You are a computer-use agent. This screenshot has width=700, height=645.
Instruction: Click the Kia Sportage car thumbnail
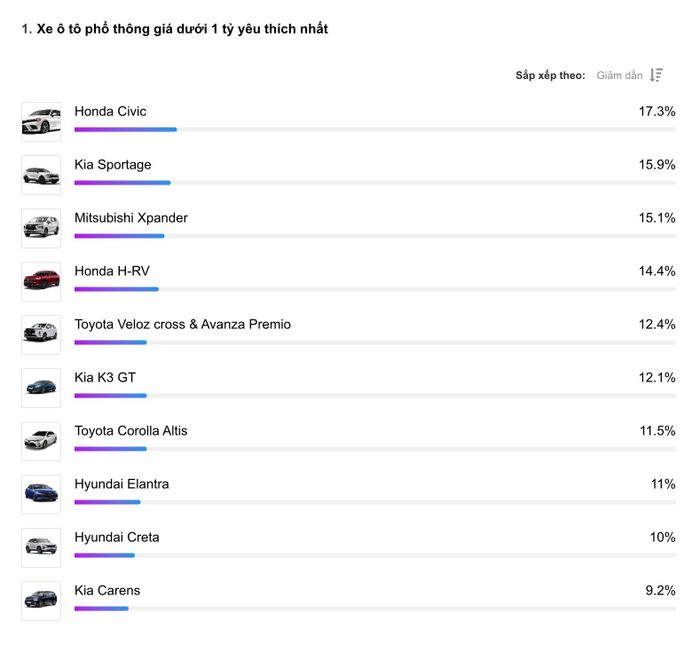(41, 175)
